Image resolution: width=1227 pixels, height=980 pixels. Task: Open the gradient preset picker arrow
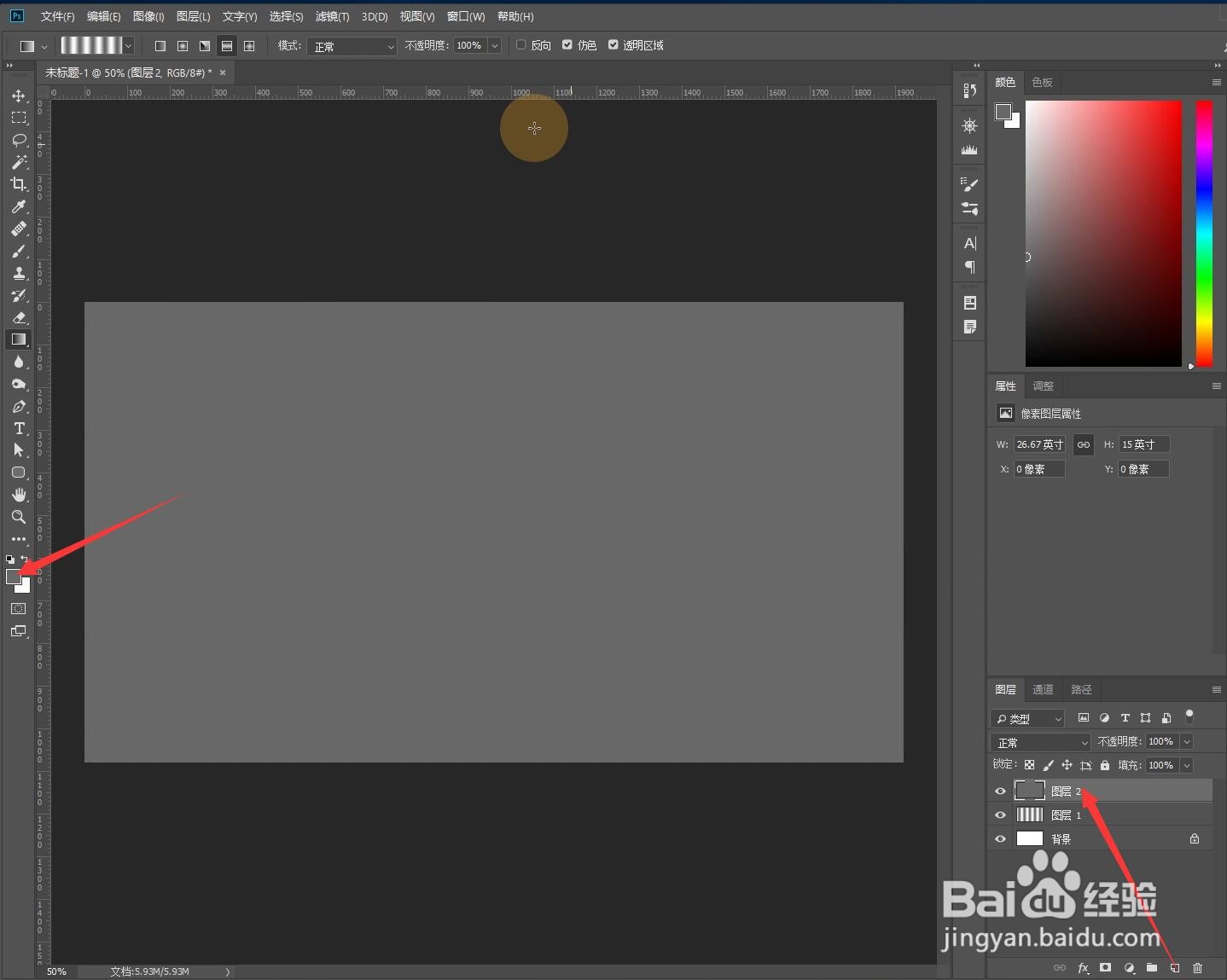[x=128, y=46]
